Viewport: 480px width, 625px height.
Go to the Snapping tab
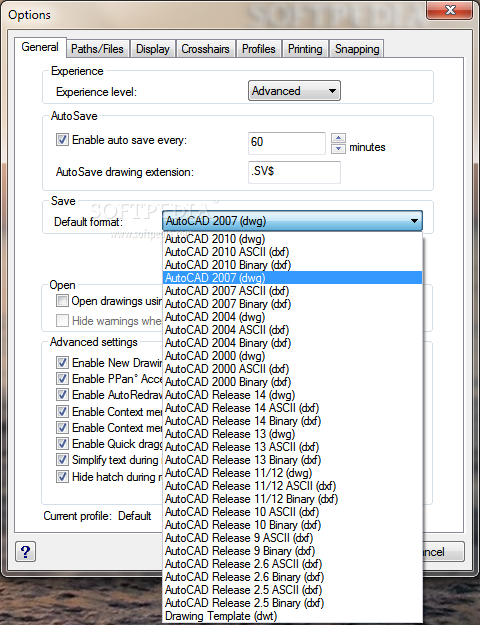click(357, 49)
